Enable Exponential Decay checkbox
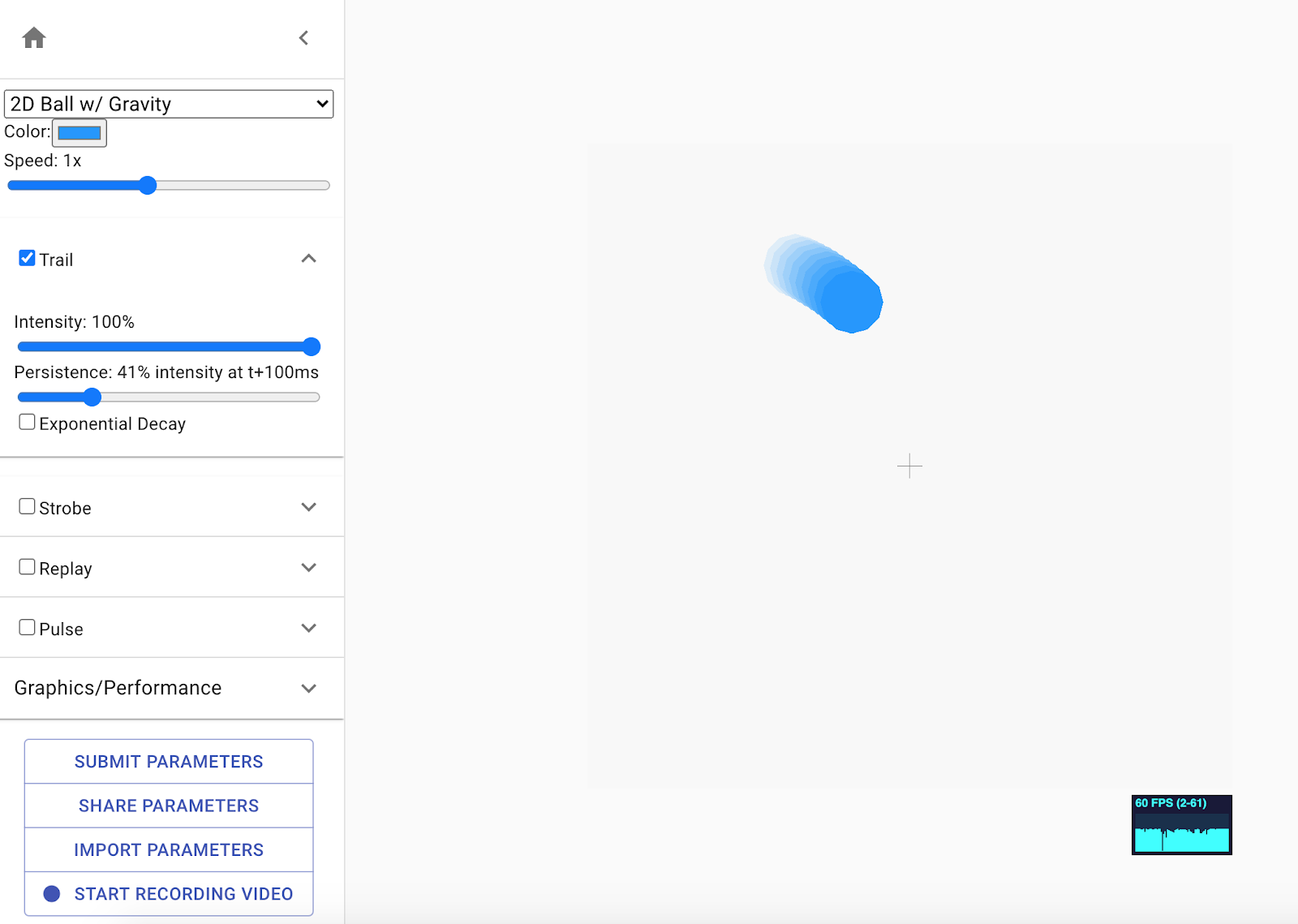The width and height of the screenshot is (1298, 924). click(27, 422)
